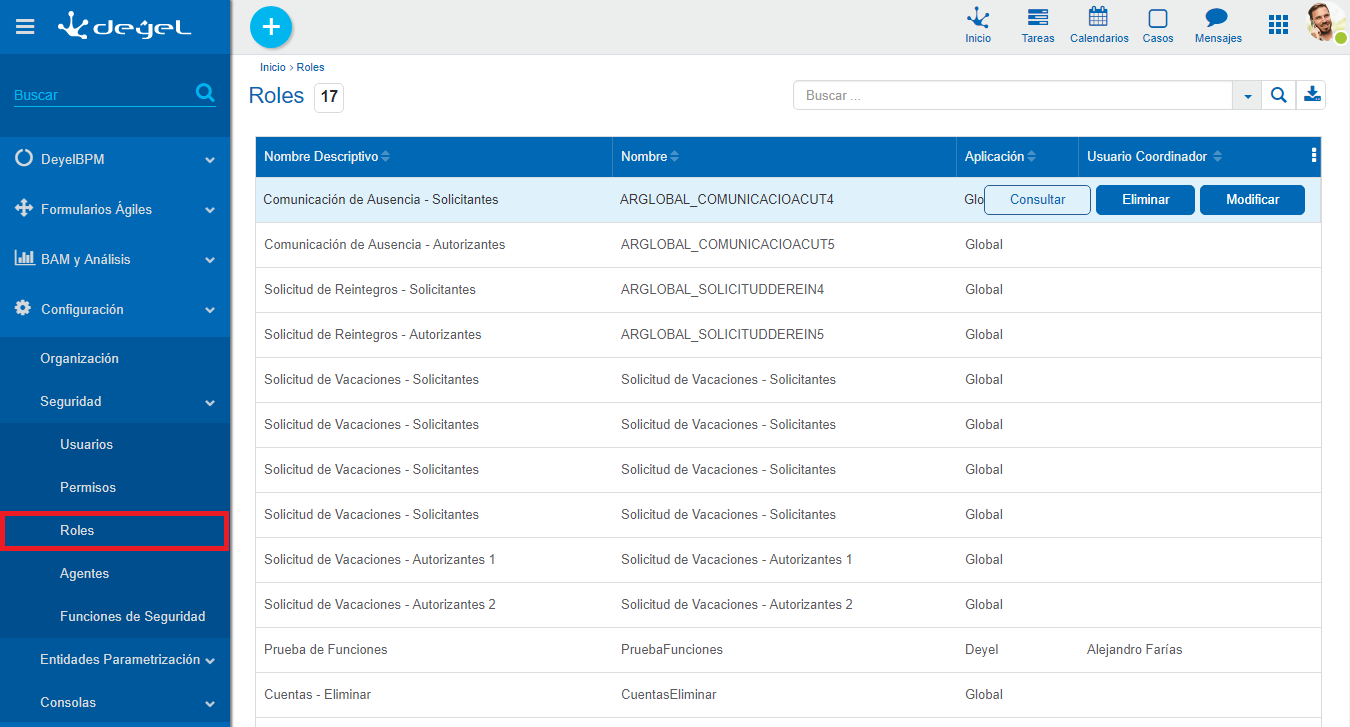Focus the roles Buscar search field
The height and width of the screenshot is (727, 1350).
pos(1013,95)
